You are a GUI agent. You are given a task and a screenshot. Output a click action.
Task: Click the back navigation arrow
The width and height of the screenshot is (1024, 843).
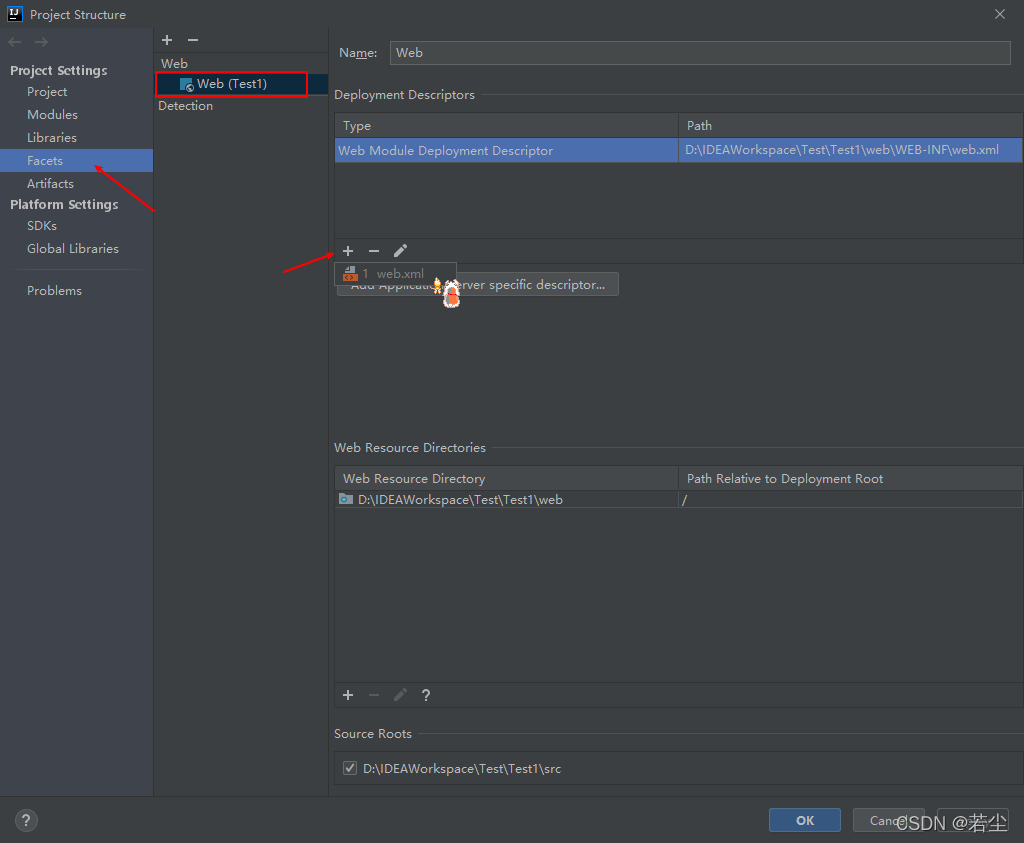(15, 42)
